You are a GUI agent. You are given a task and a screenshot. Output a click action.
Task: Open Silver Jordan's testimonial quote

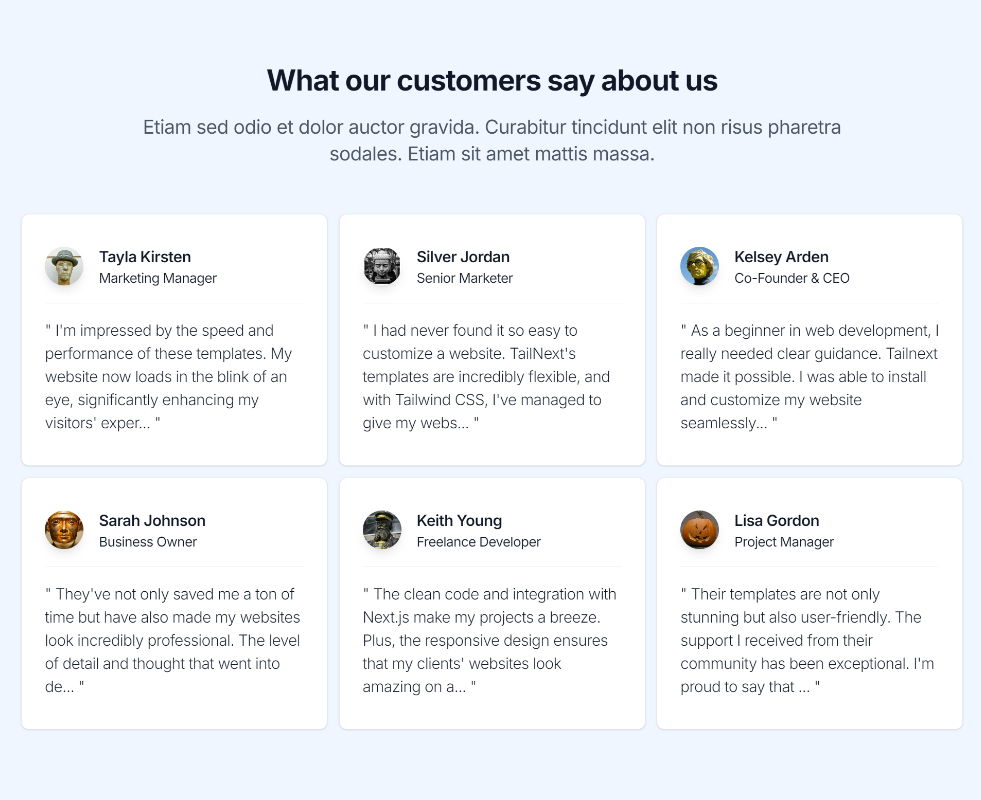coord(486,376)
